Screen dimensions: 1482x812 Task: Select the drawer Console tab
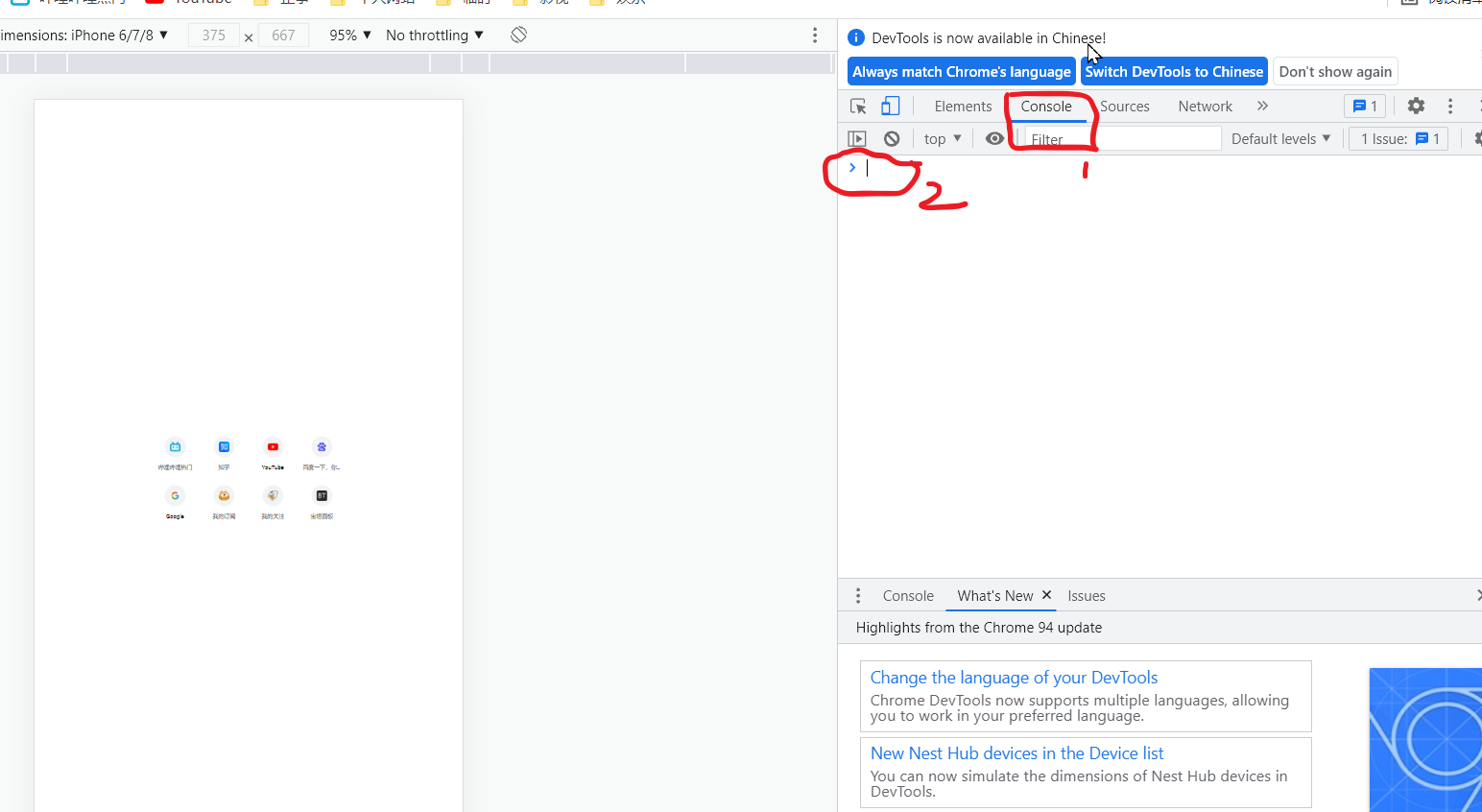[908, 596]
